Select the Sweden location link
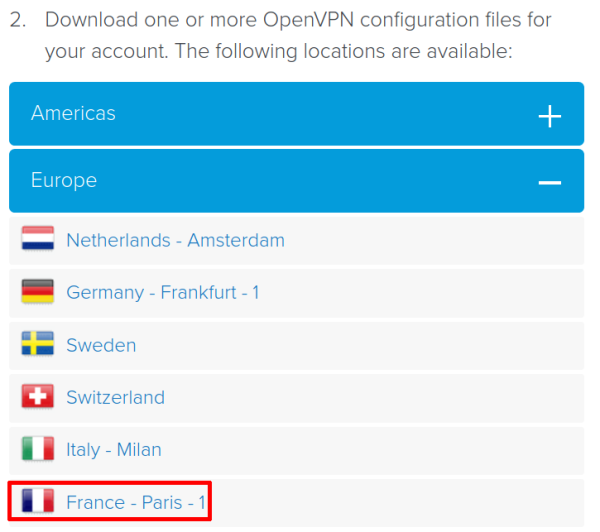 (101, 345)
